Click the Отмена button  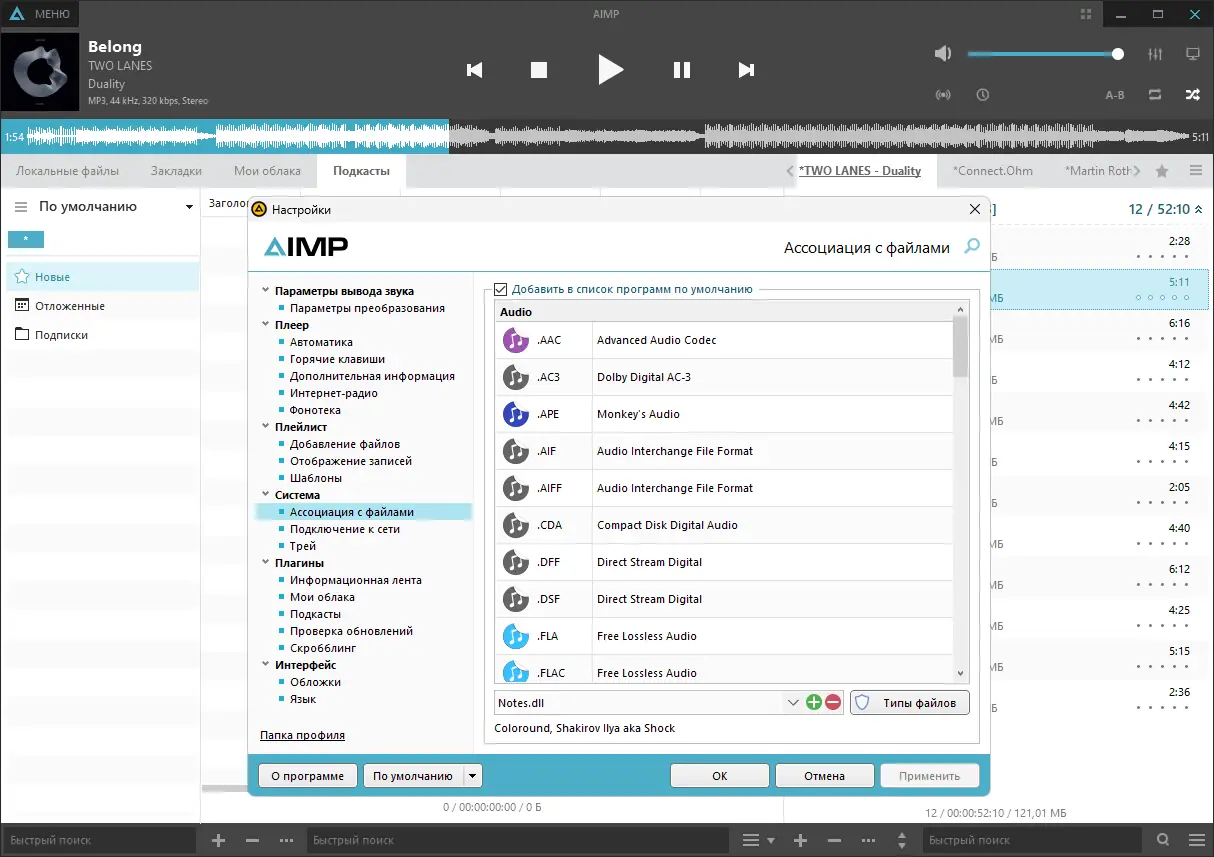(825, 776)
